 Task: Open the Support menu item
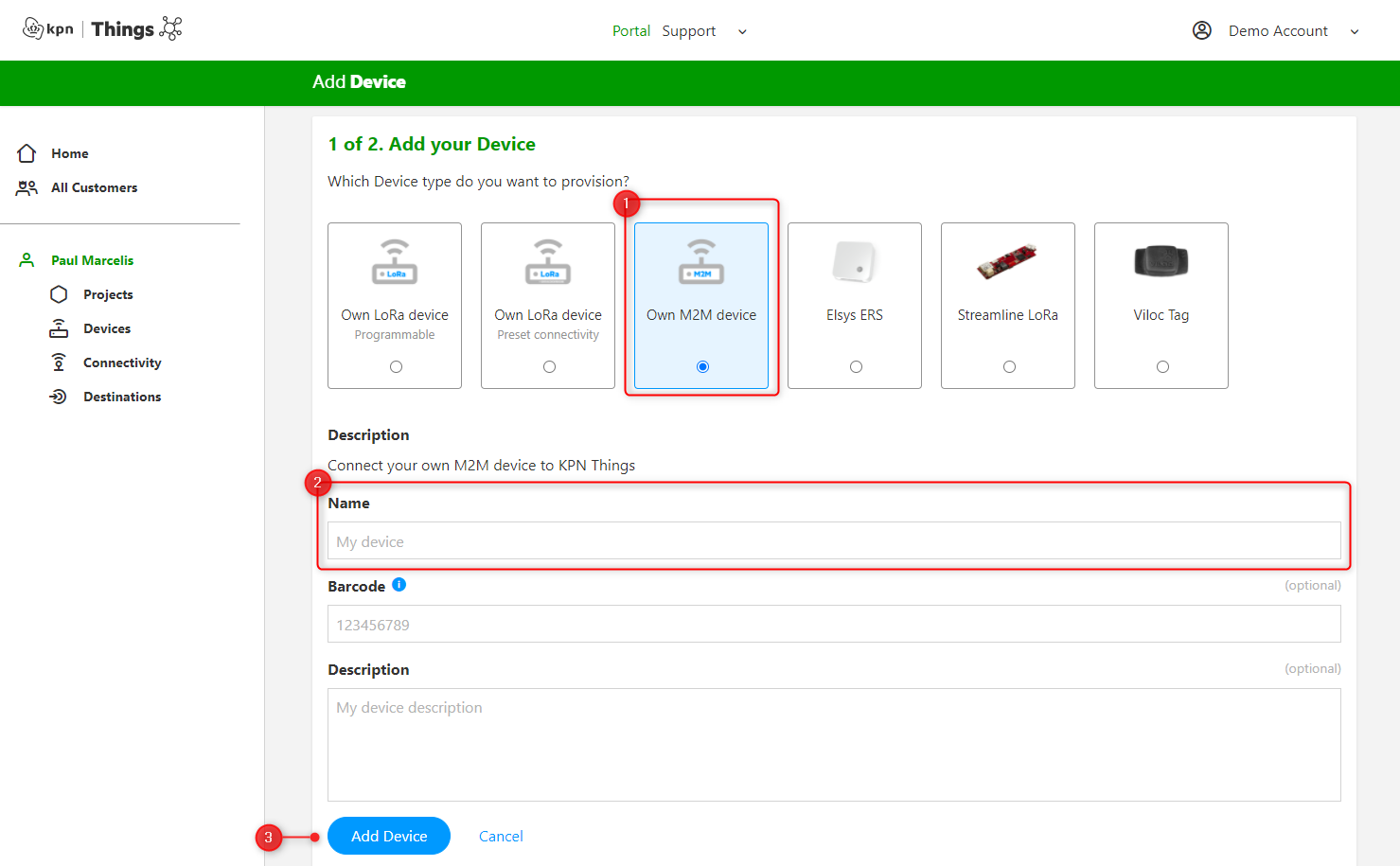[689, 31]
